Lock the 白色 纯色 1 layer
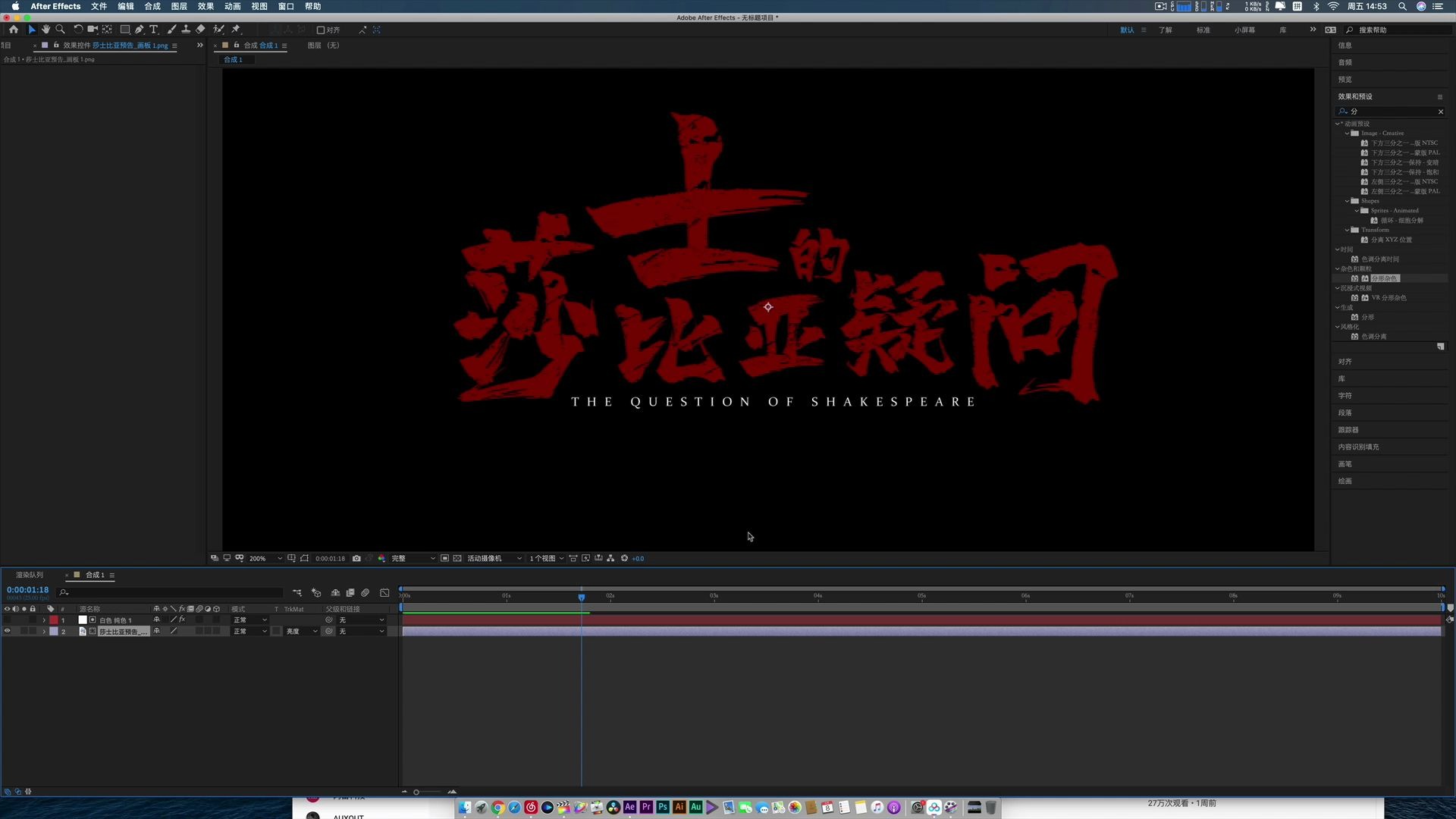The height and width of the screenshot is (819, 1456). pos(33,620)
